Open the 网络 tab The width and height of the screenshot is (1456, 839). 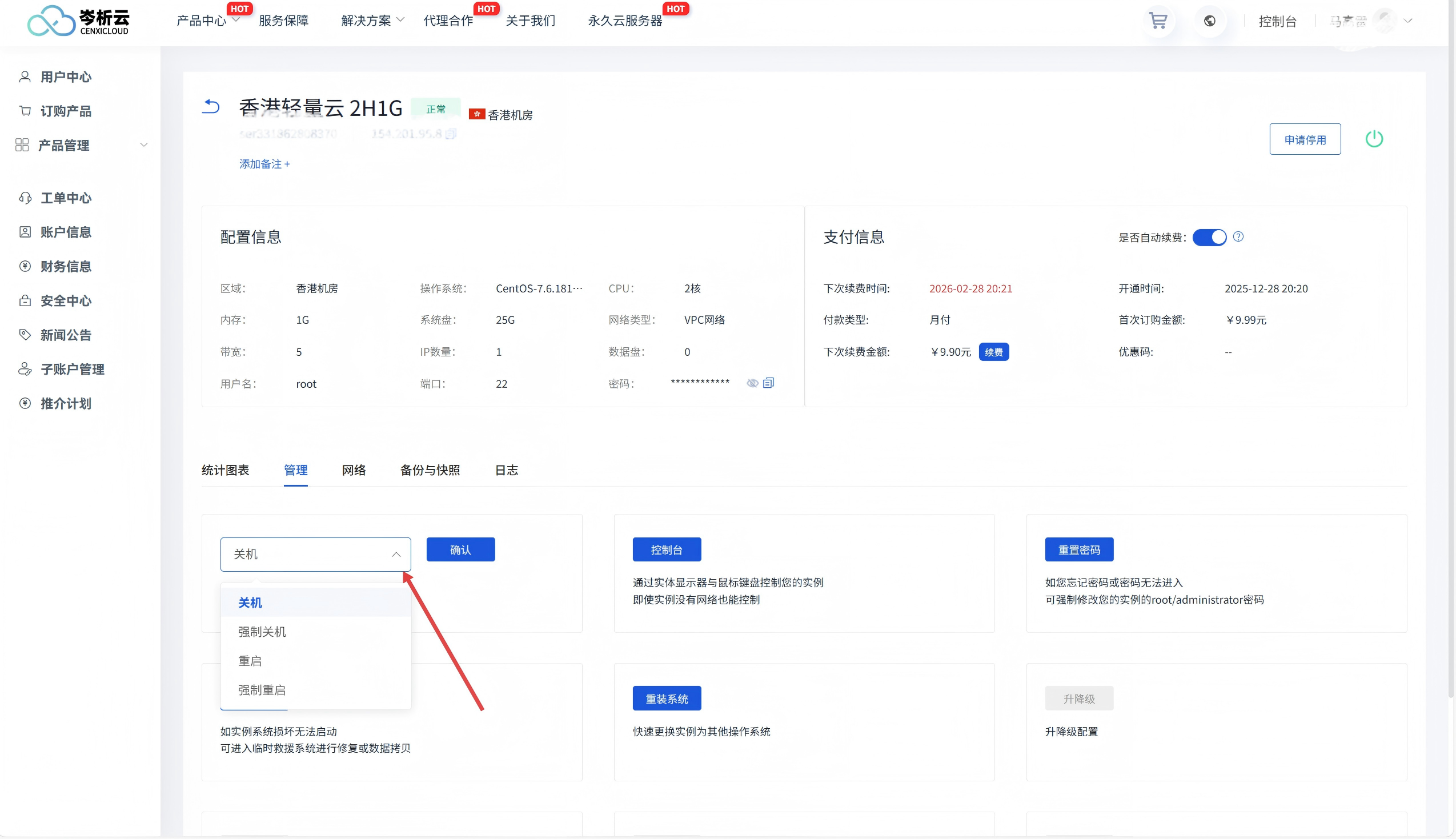tap(354, 470)
